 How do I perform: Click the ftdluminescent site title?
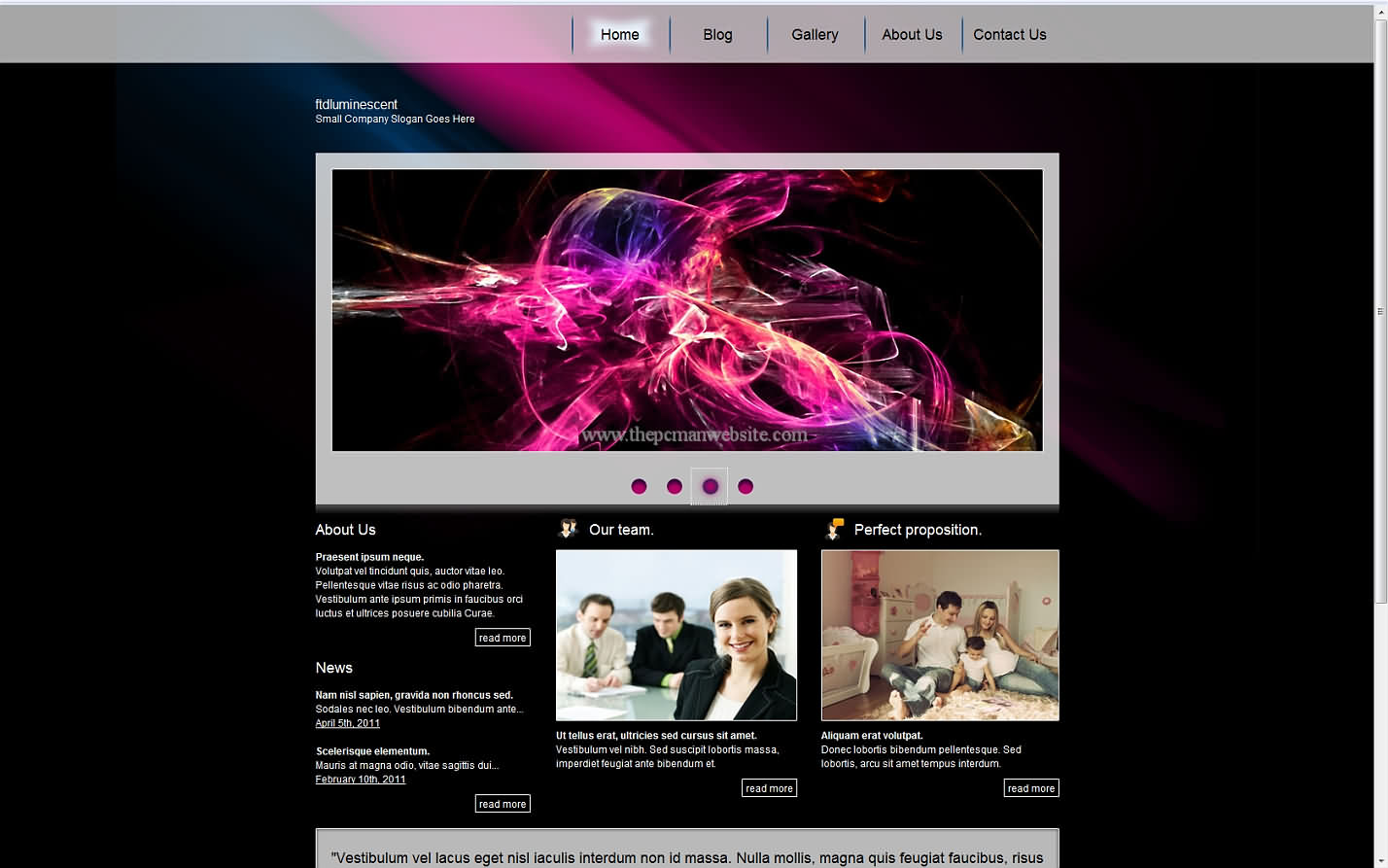tap(356, 104)
